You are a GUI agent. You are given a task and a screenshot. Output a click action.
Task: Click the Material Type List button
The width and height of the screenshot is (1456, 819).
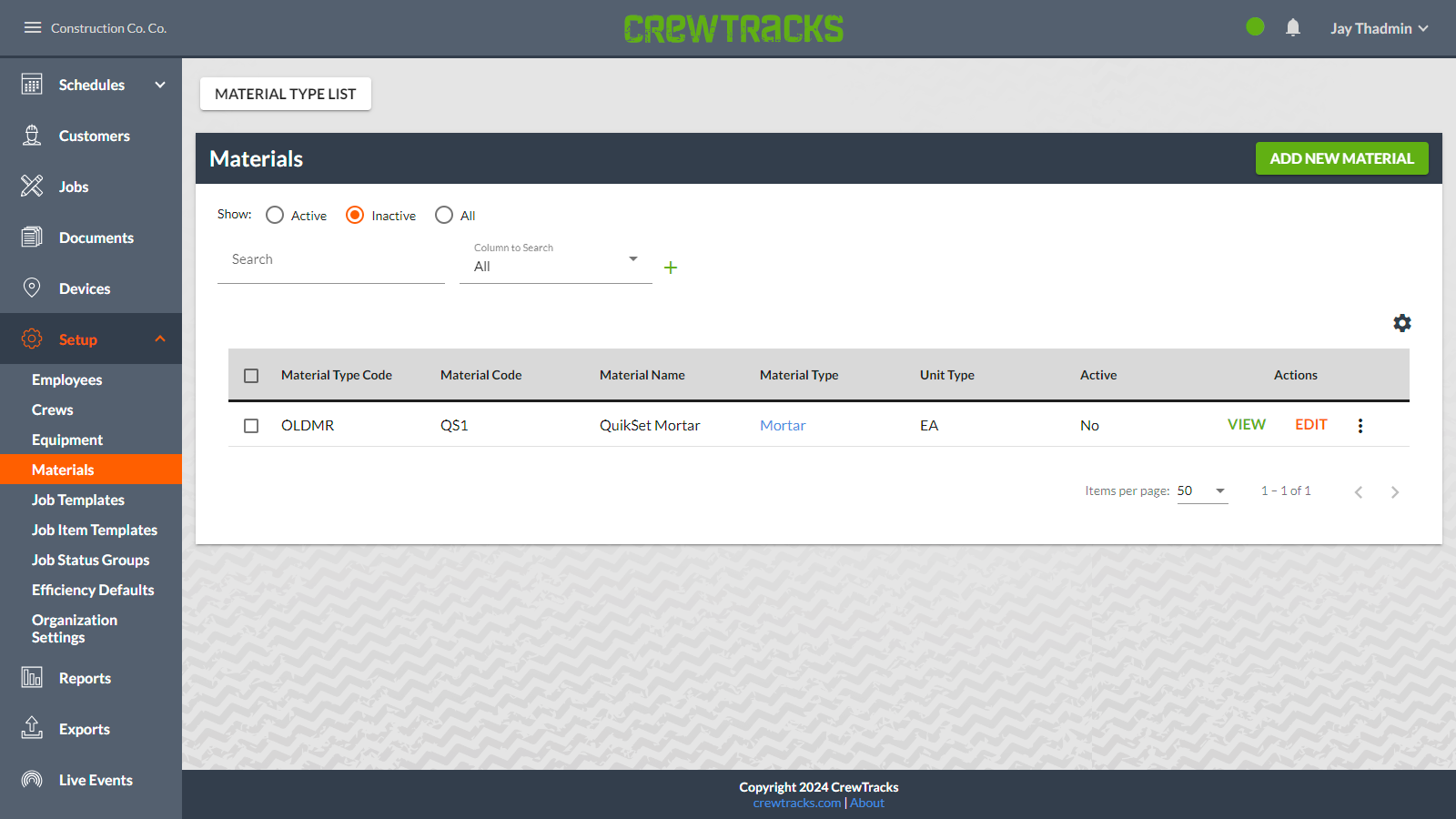pos(286,94)
